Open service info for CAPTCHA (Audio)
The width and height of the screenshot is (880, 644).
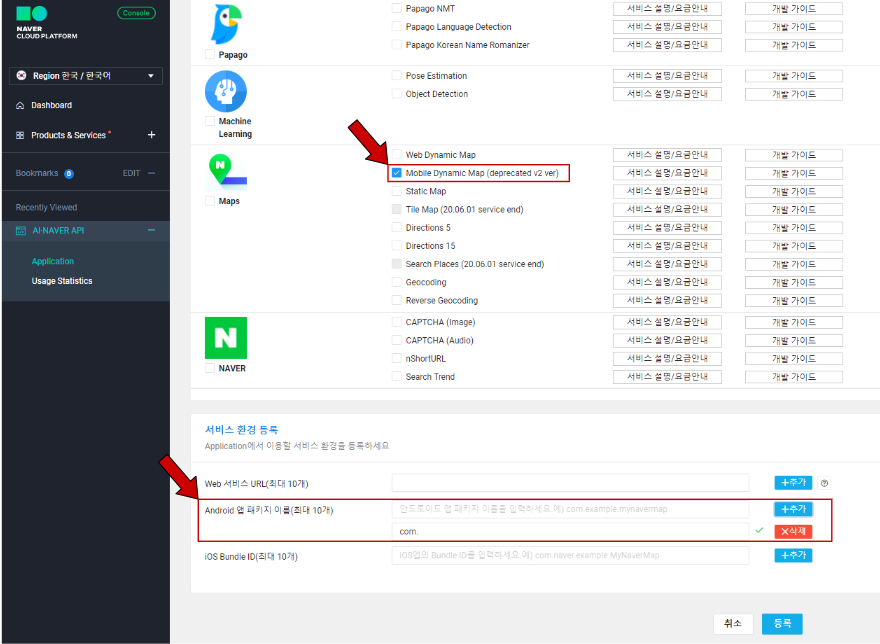[x=667, y=340]
